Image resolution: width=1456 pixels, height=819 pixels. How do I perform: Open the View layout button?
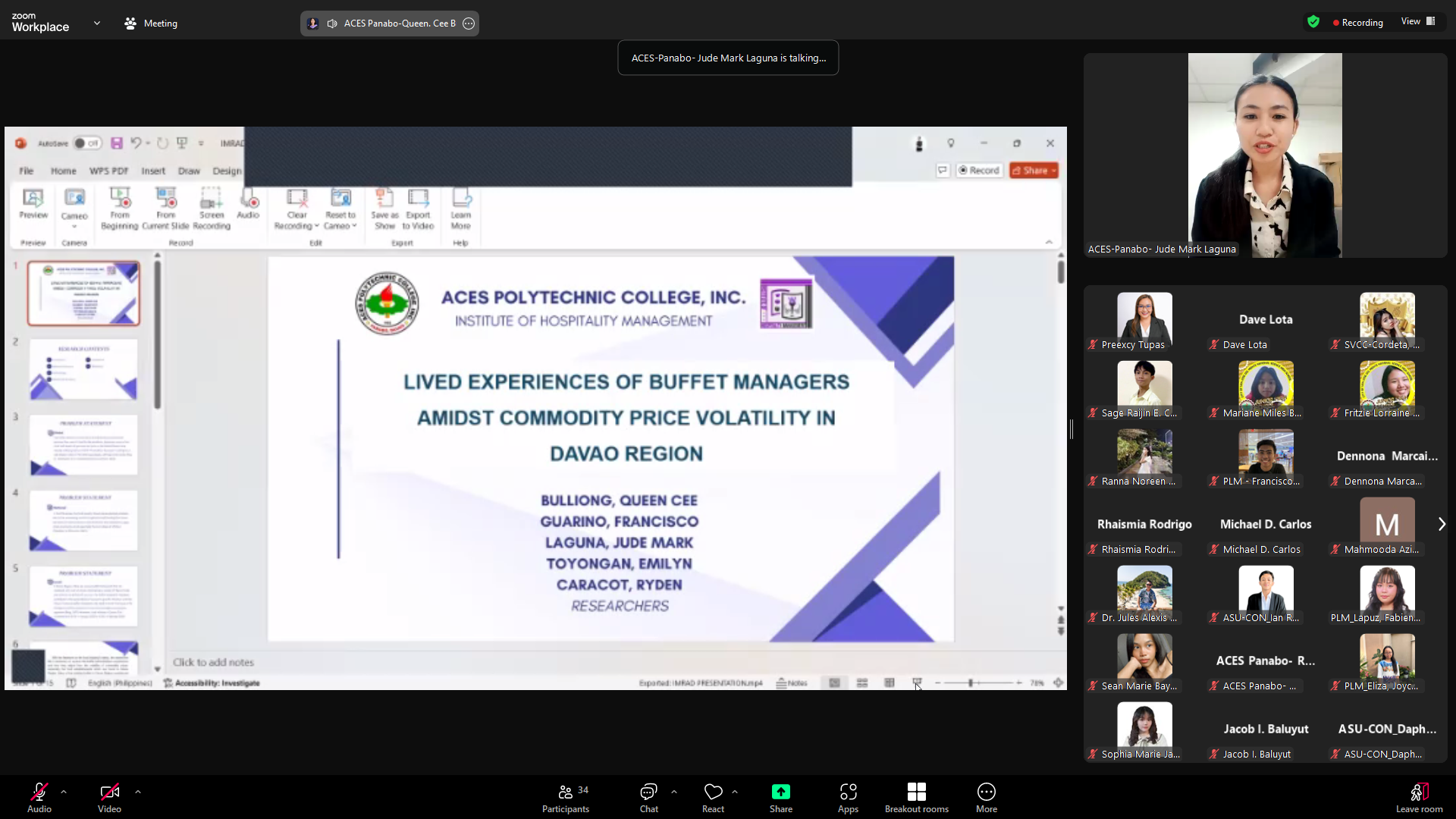coord(1417,21)
